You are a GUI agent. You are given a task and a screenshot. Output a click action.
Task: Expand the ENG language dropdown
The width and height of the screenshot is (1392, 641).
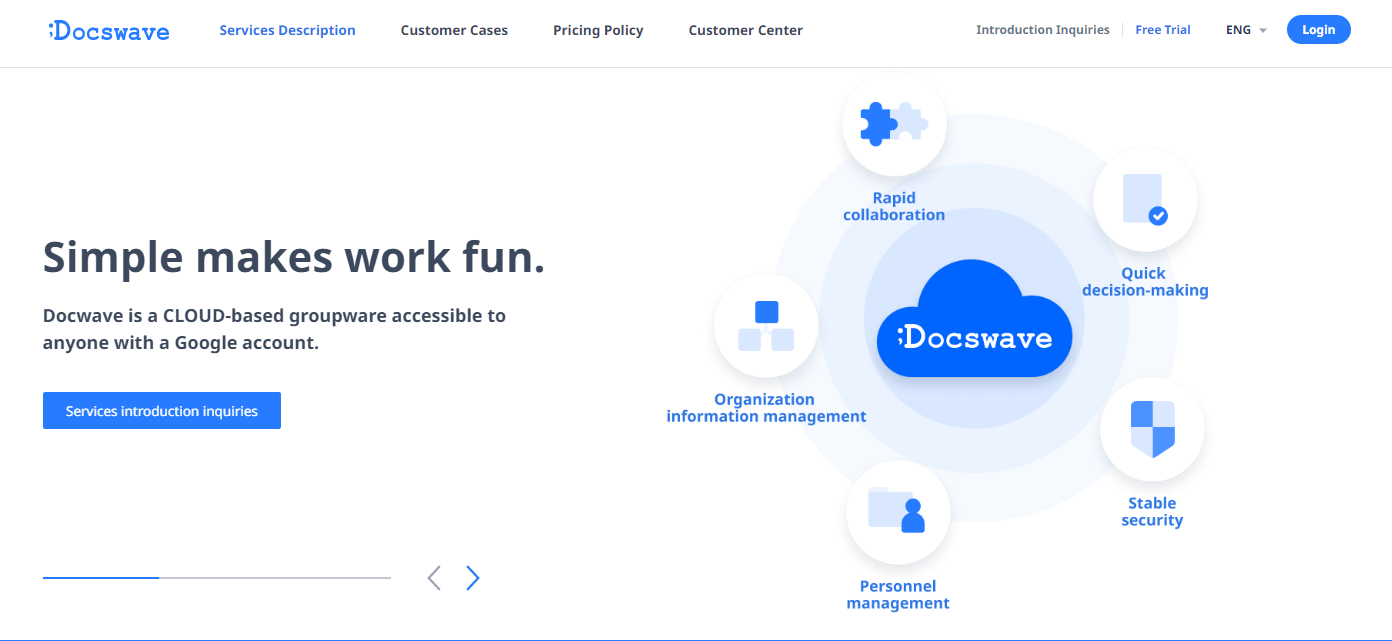(x=1246, y=30)
